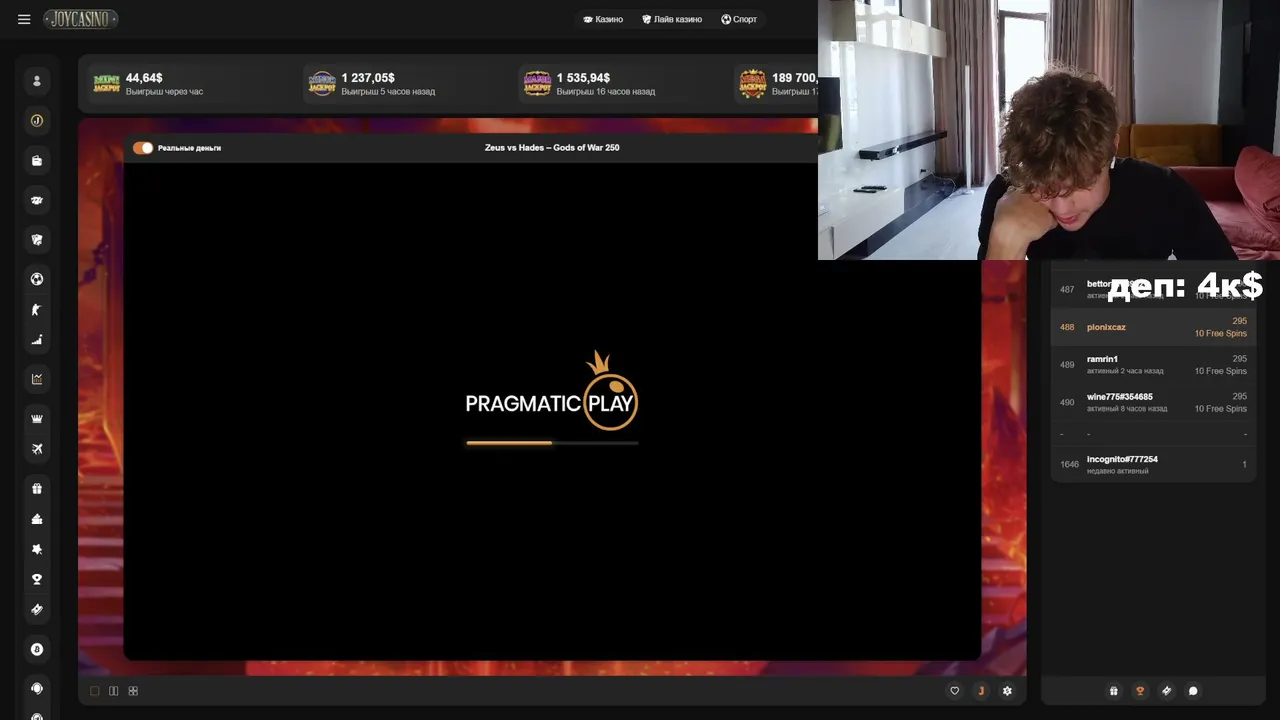The width and height of the screenshot is (1280, 720).
Task: Open the playing cards sidebar icon
Action: [37, 240]
